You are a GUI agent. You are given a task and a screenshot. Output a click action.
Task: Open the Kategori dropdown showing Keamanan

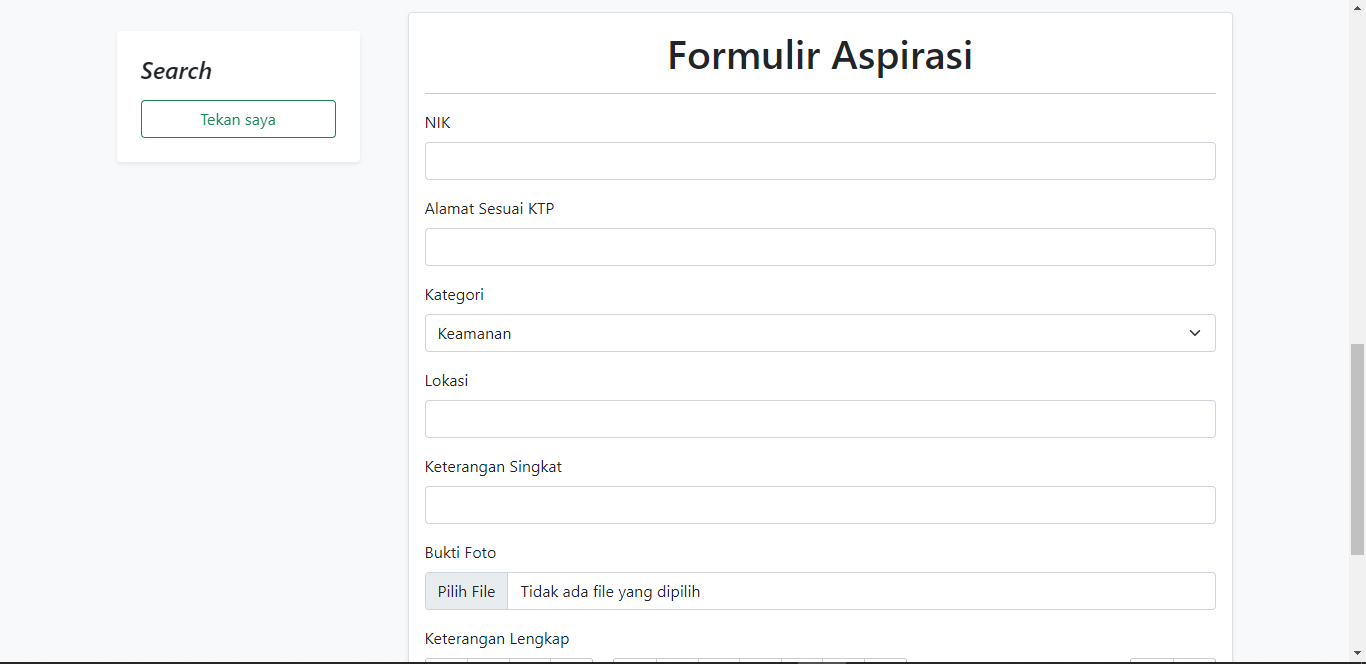pos(800,333)
